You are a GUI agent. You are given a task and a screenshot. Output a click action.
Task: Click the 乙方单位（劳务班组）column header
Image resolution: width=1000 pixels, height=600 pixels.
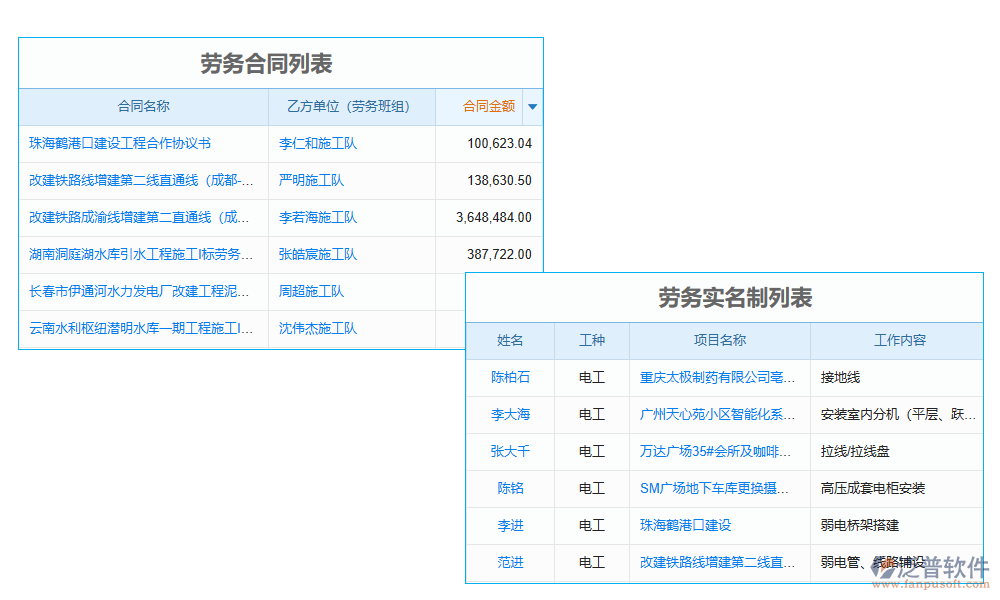(x=351, y=107)
